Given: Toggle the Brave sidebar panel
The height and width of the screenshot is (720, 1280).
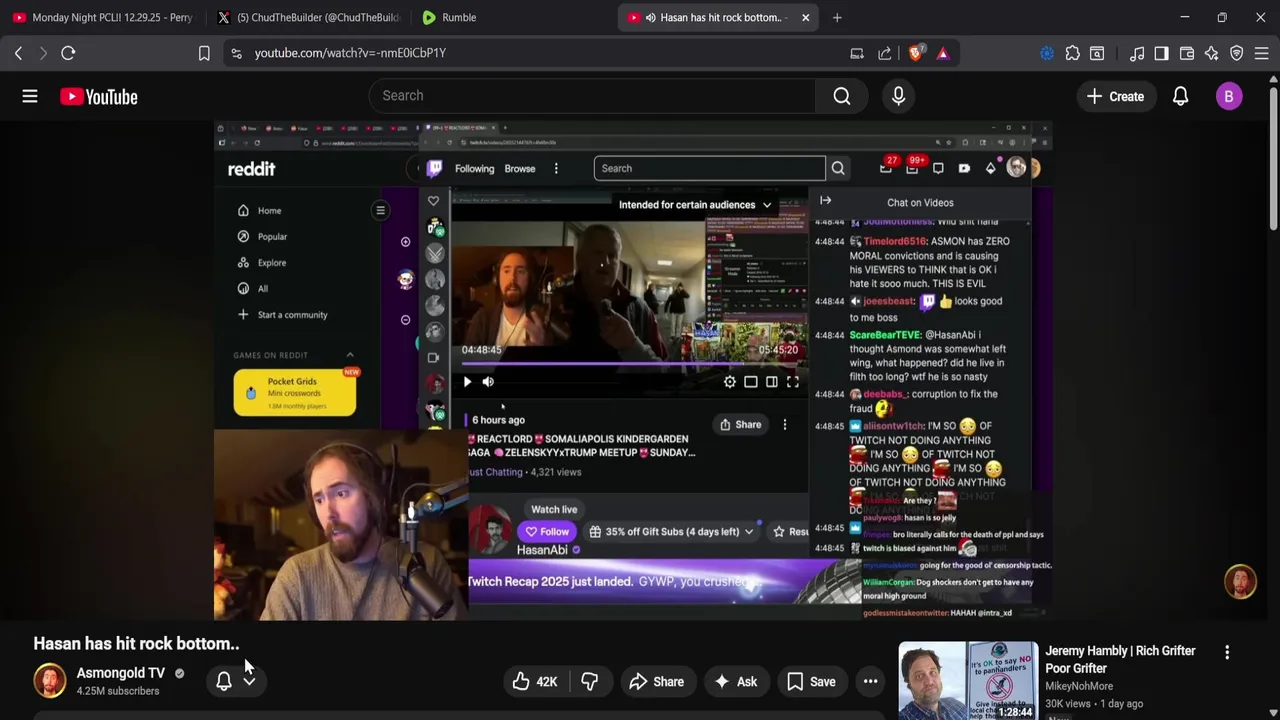Looking at the screenshot, I should [1161, 53].
